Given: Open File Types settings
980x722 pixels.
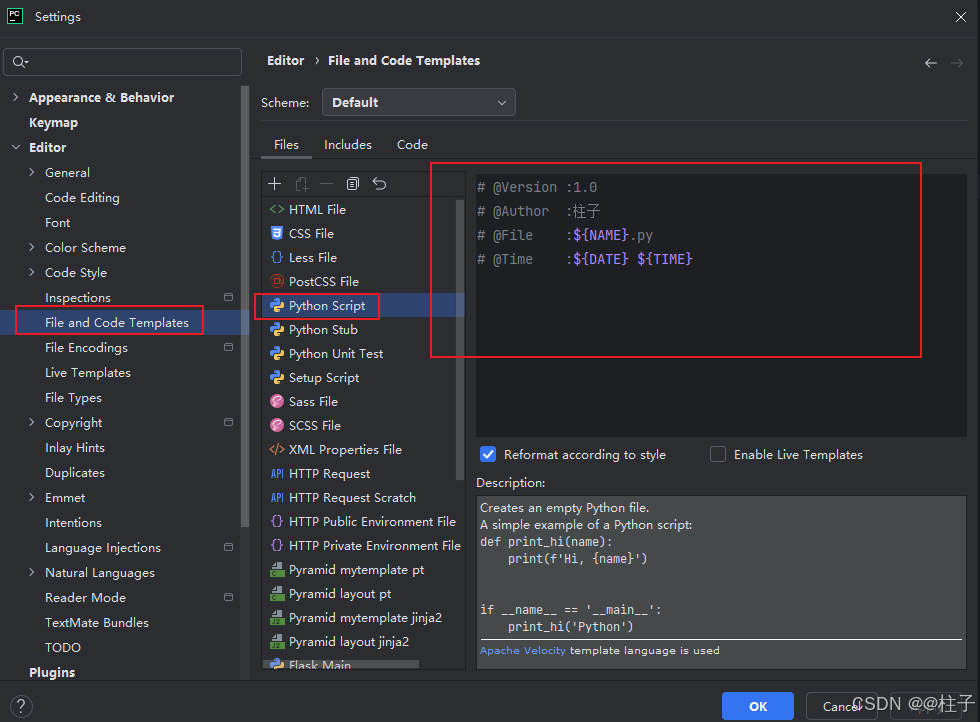Looking at the screenshot, I should pos(73,398).
